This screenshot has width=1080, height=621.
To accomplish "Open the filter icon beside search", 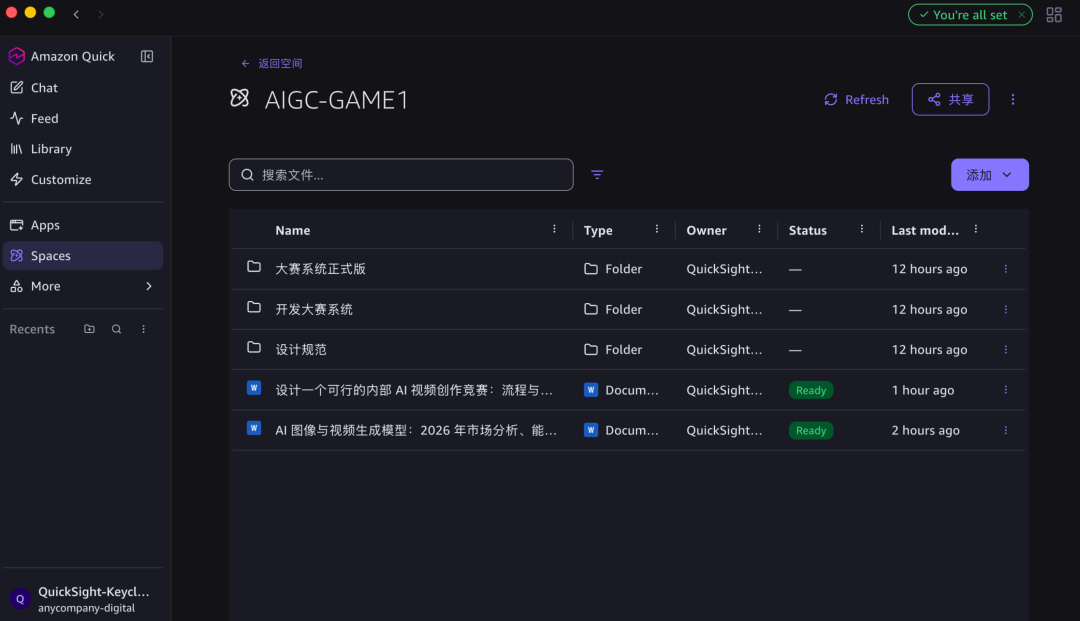I will (x=597, y=175).
